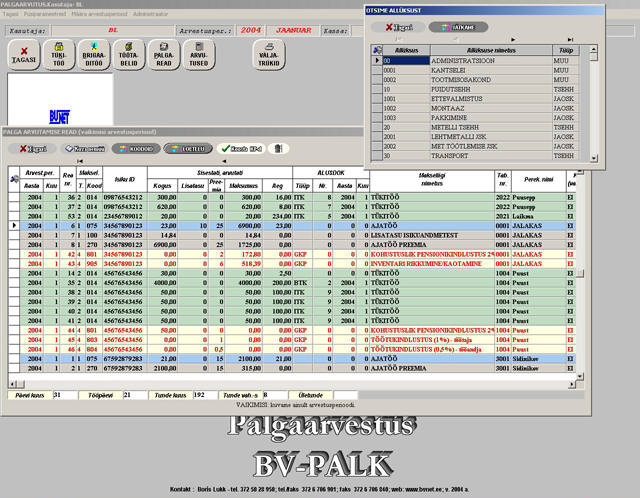The image size is (640, 498).
Task: Click the Tunde vah.-s field with 8
Action: point(275,395)
